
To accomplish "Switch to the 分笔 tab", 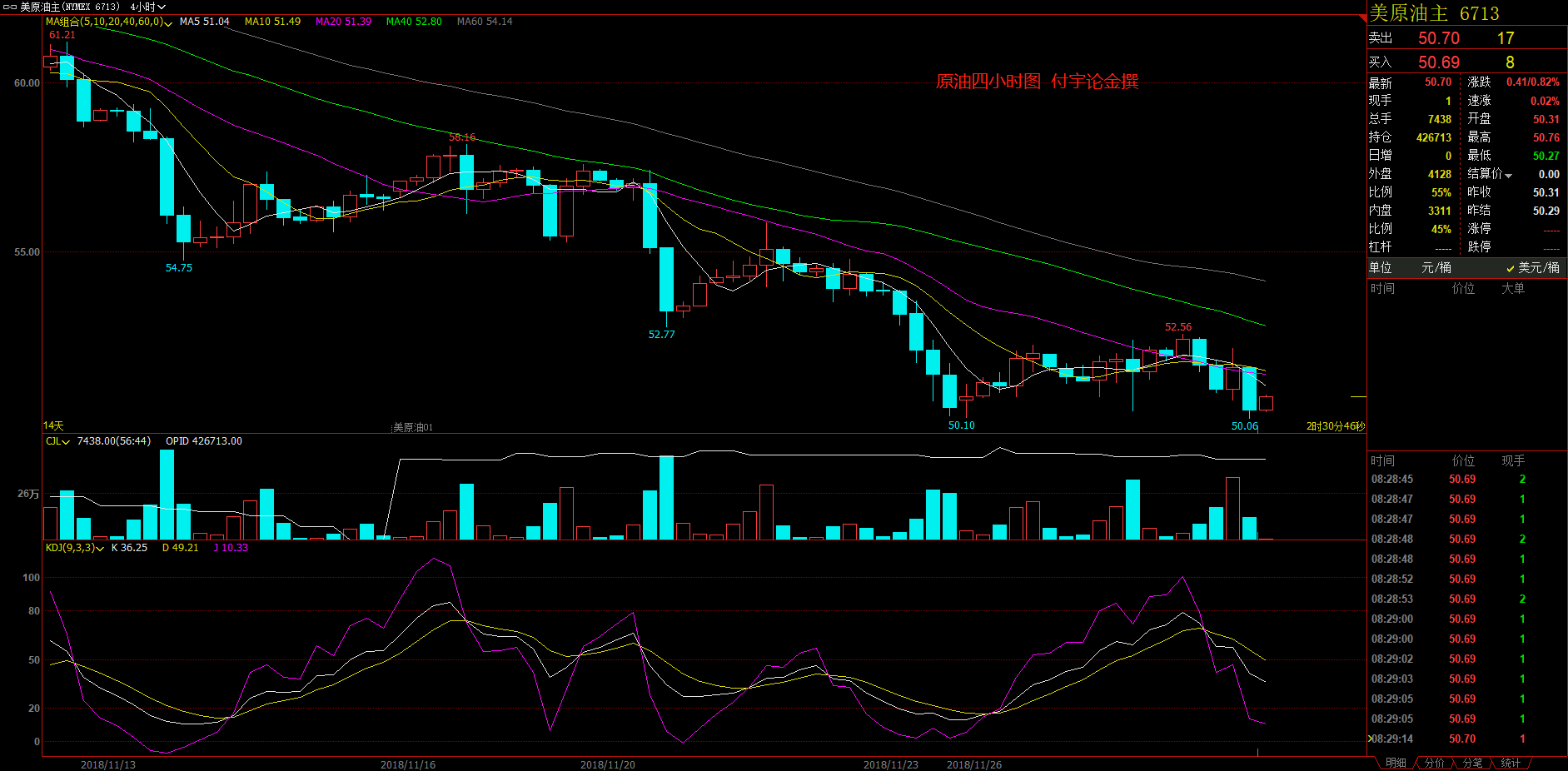I will [1472, 763].
